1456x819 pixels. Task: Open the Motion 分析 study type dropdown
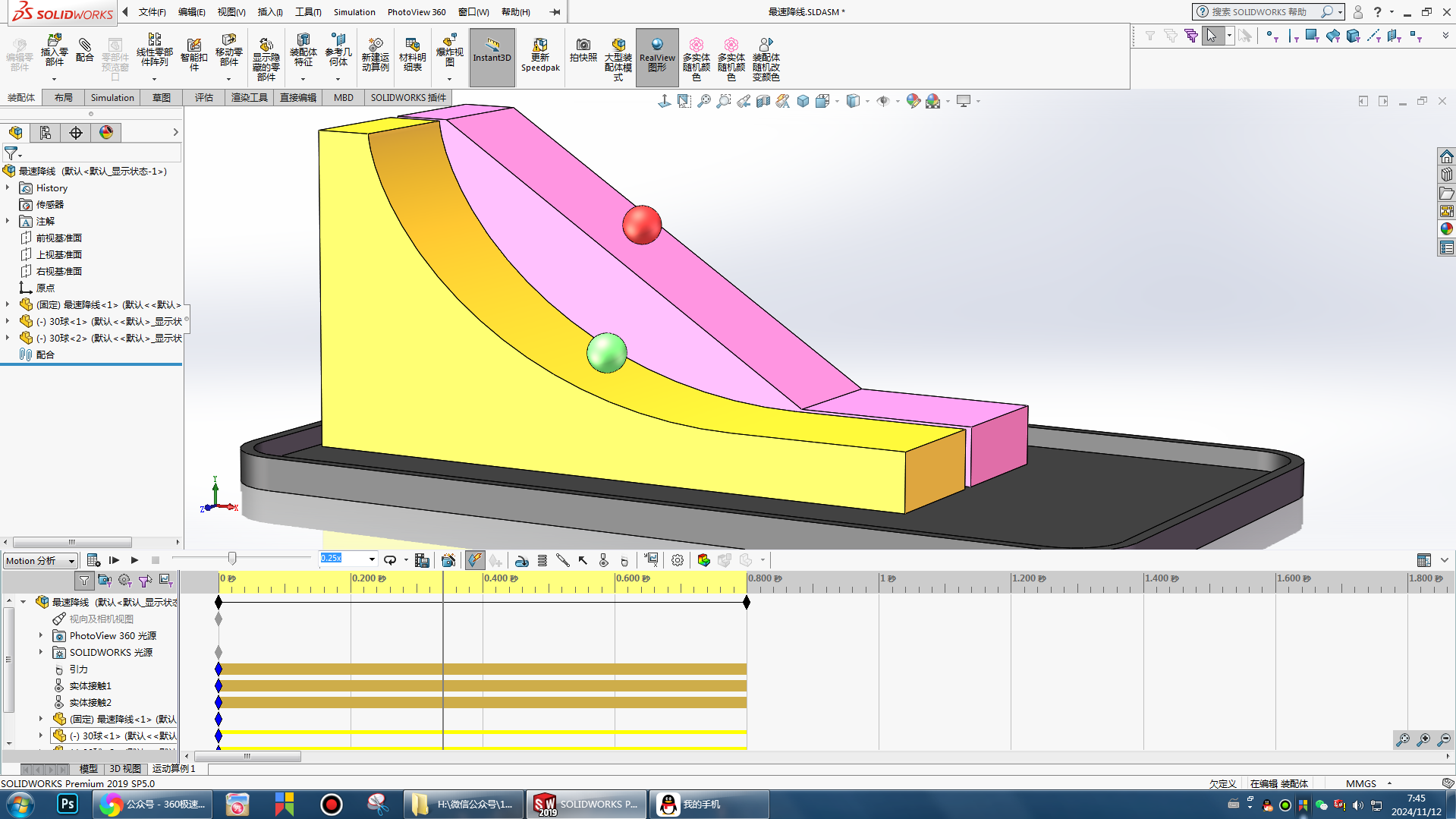coord(41,561)
